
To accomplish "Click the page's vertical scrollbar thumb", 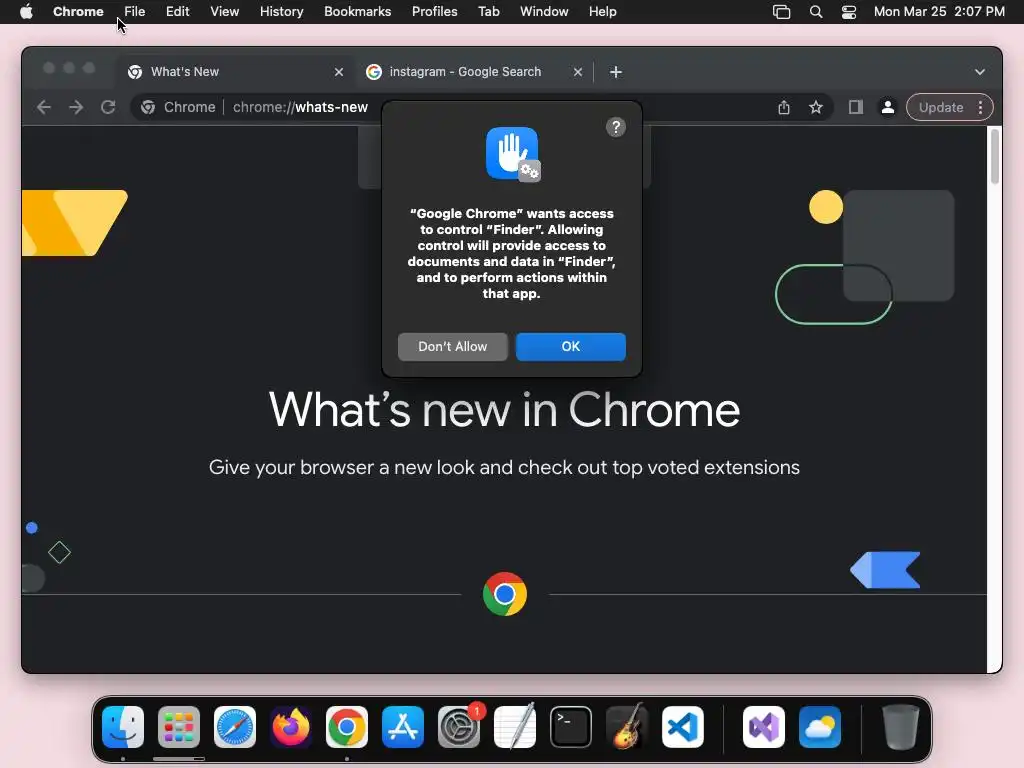I will coord(995,157).
